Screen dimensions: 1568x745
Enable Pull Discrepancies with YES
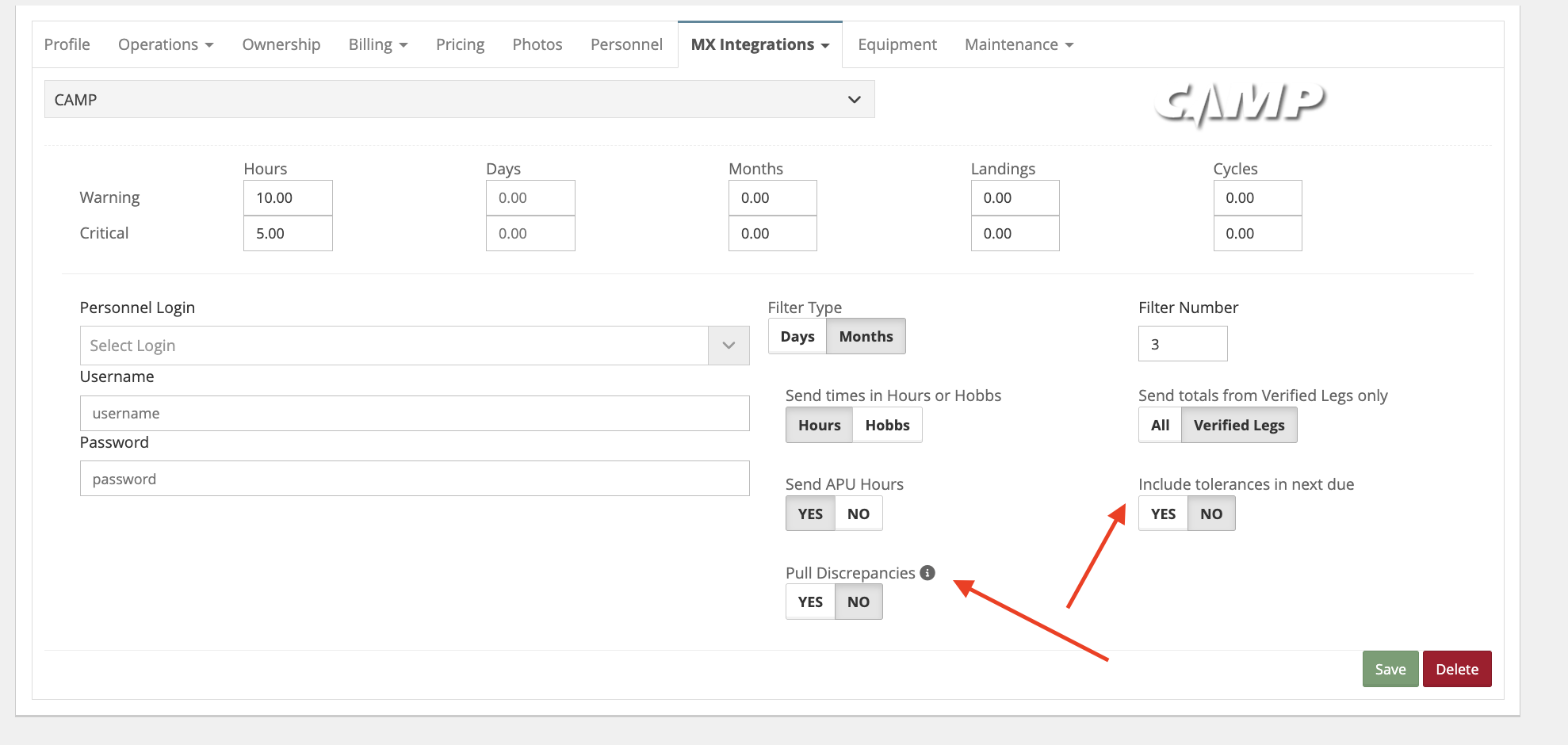(x=810, y=602)
